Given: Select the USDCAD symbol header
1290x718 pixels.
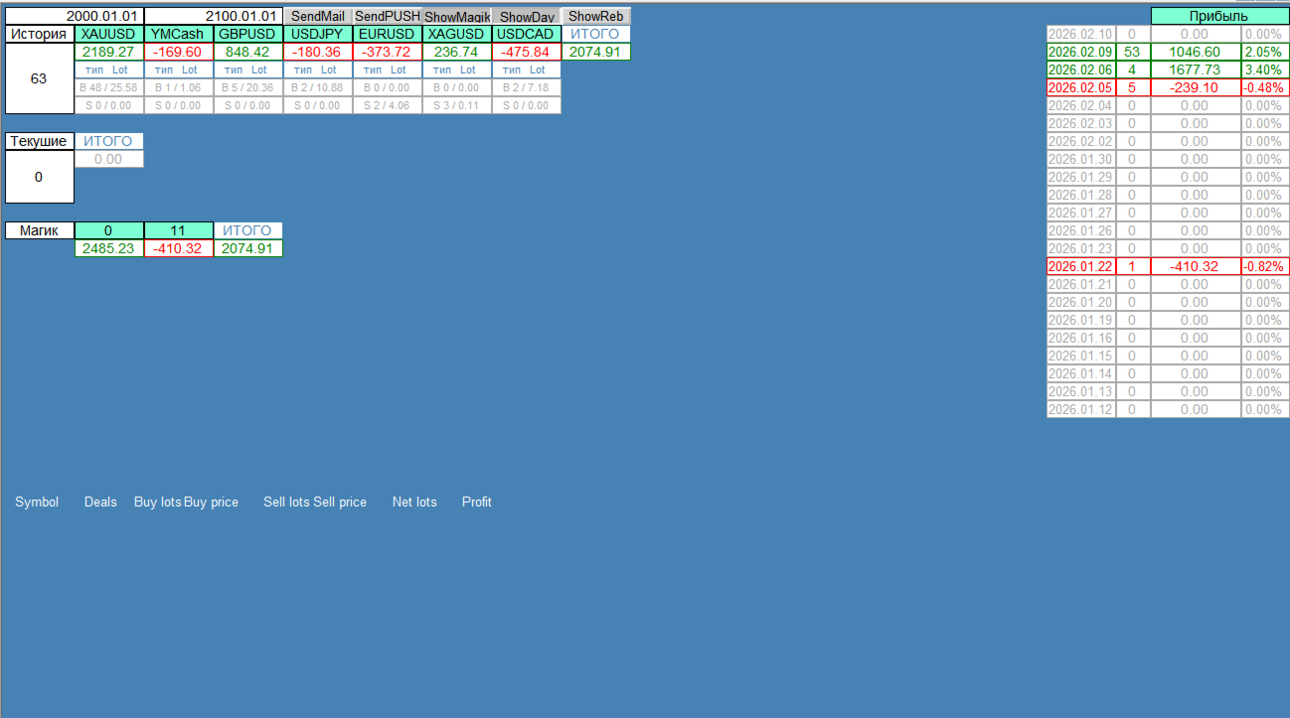Looking at the screenshot, I should point(526,34).
